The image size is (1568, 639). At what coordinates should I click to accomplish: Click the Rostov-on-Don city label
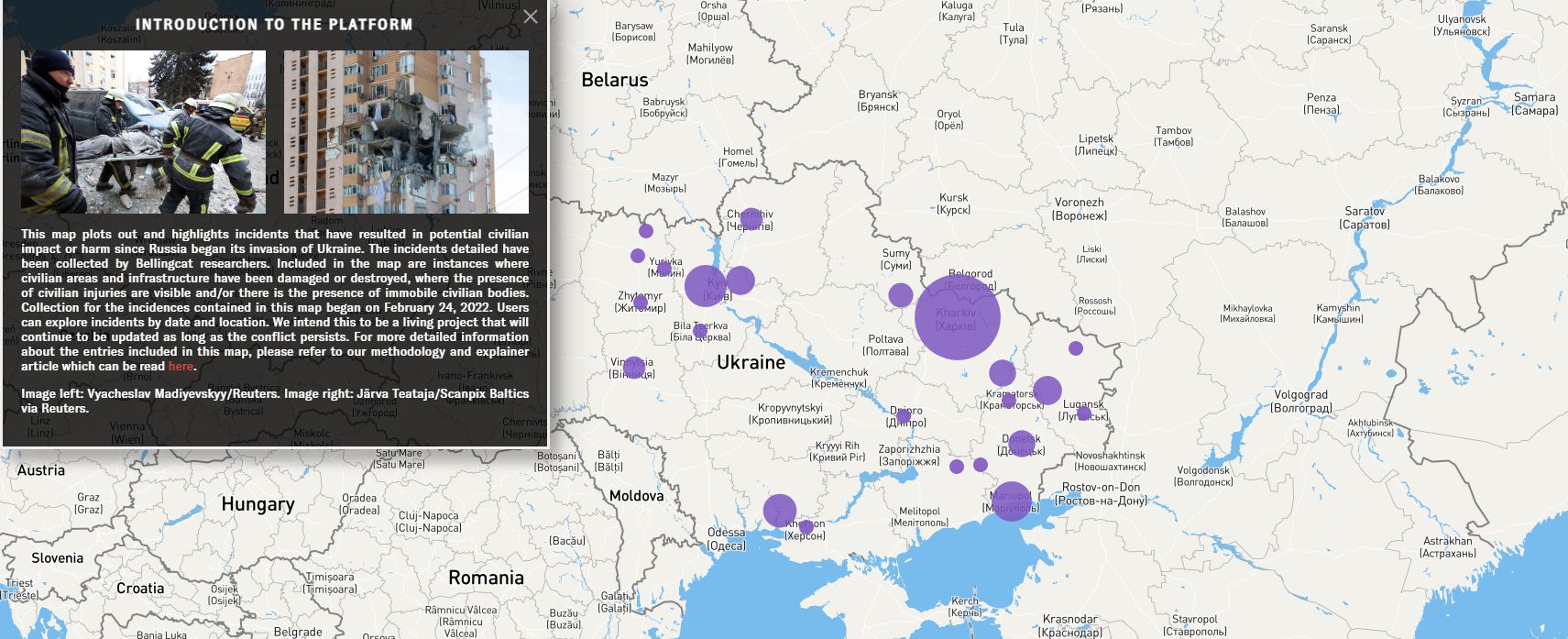[1101, 494]
